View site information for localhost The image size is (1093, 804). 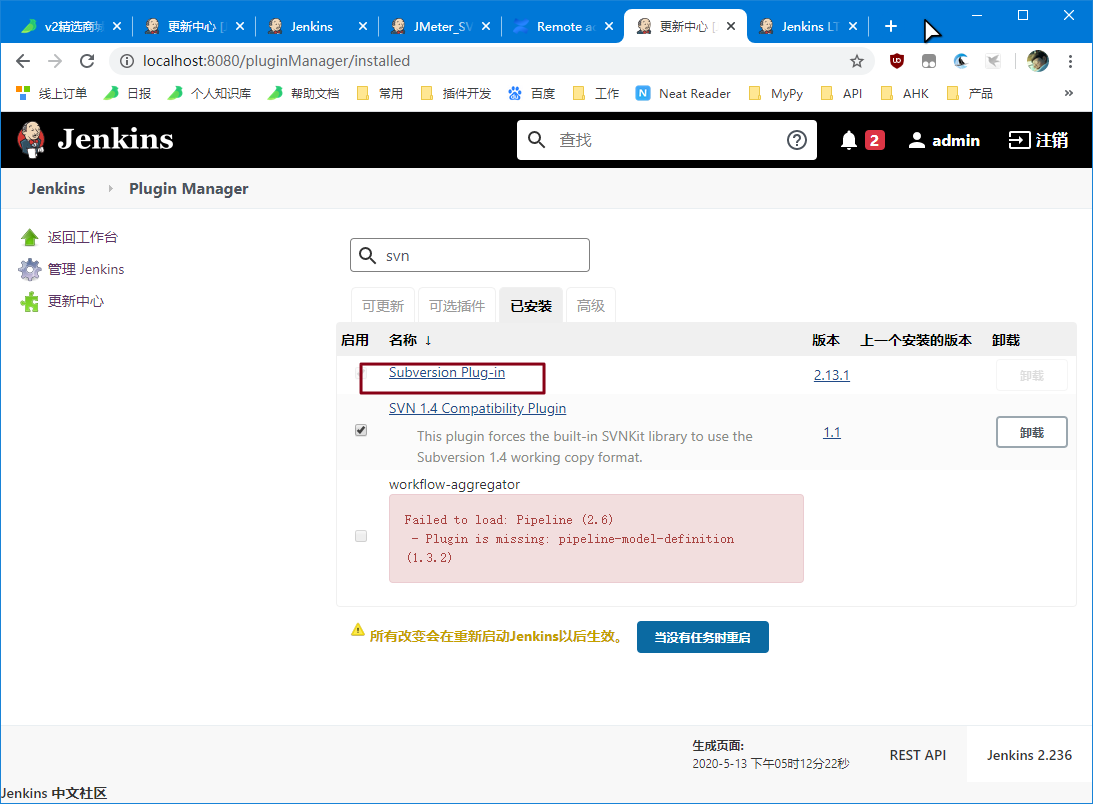127,61
